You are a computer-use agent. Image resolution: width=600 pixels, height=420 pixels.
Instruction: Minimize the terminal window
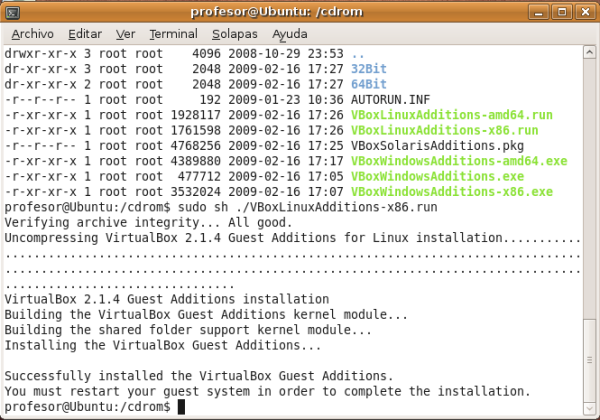(545, 12)
